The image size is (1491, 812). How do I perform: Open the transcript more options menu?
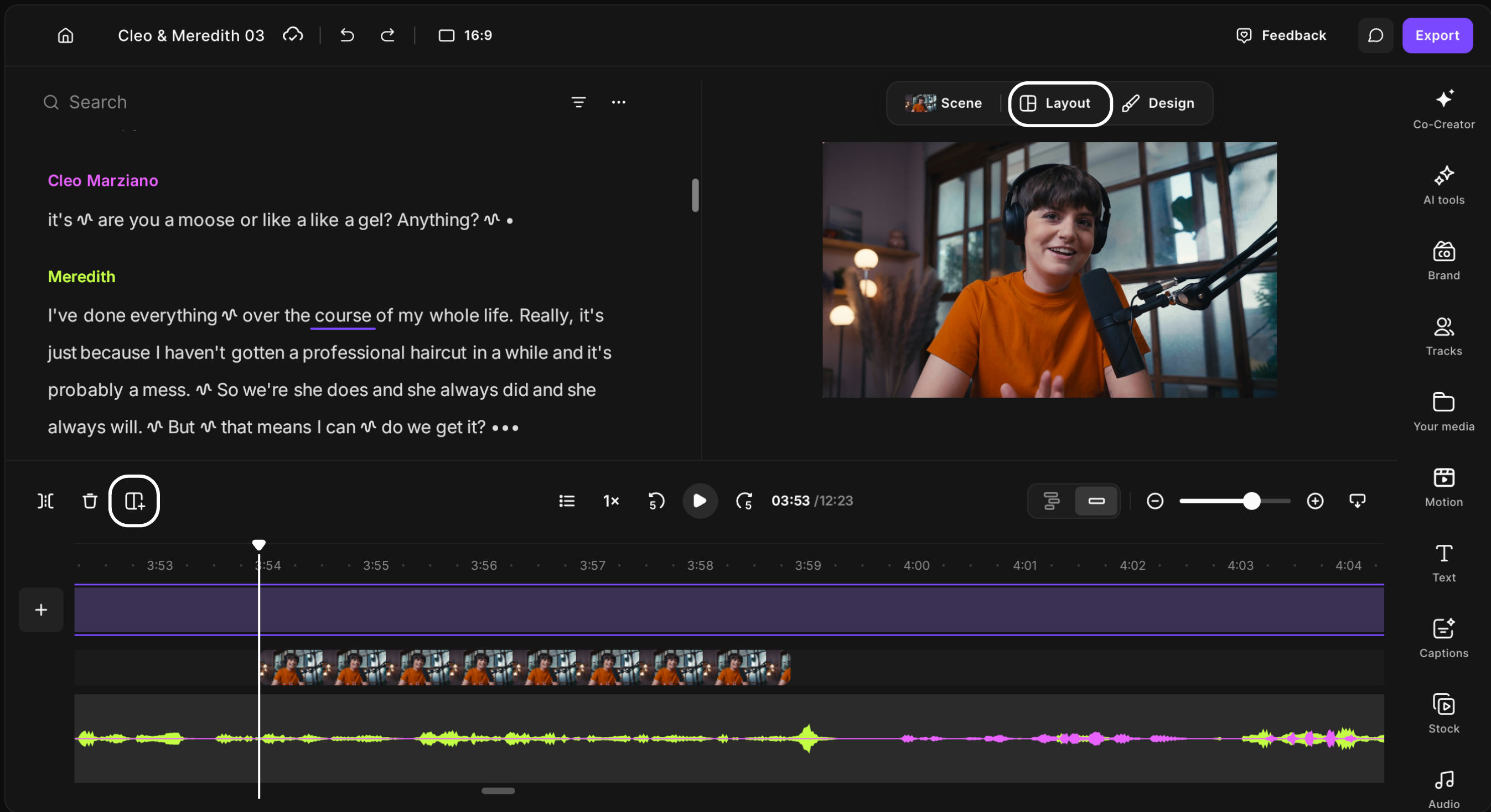(619, 102)
